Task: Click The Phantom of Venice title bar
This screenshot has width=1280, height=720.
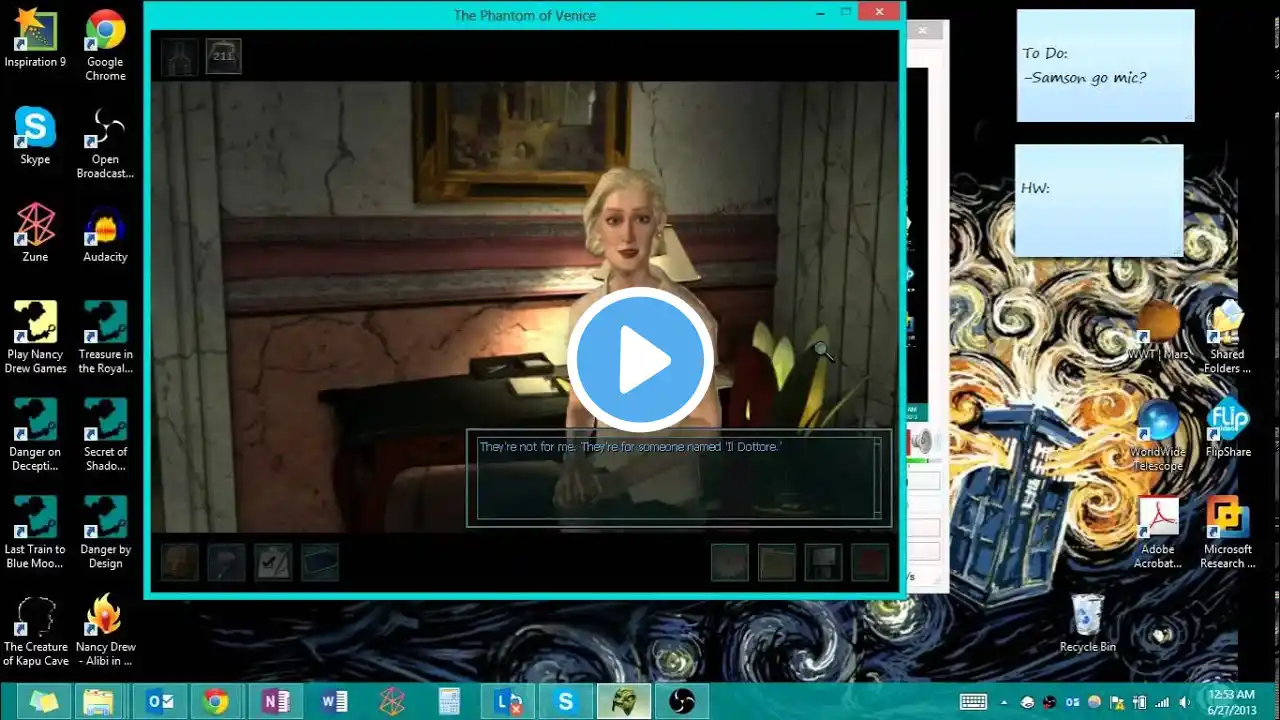Action: coord(524,14)
